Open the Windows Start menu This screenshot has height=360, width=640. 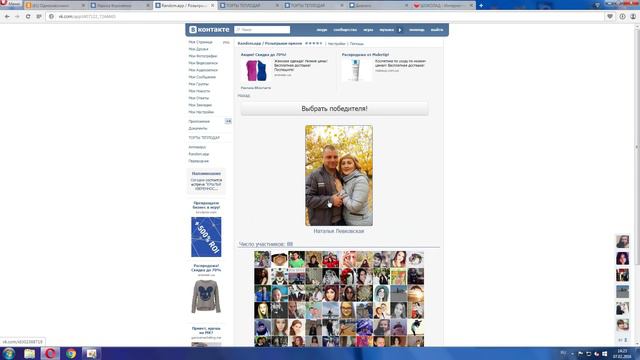pos(9,353)
